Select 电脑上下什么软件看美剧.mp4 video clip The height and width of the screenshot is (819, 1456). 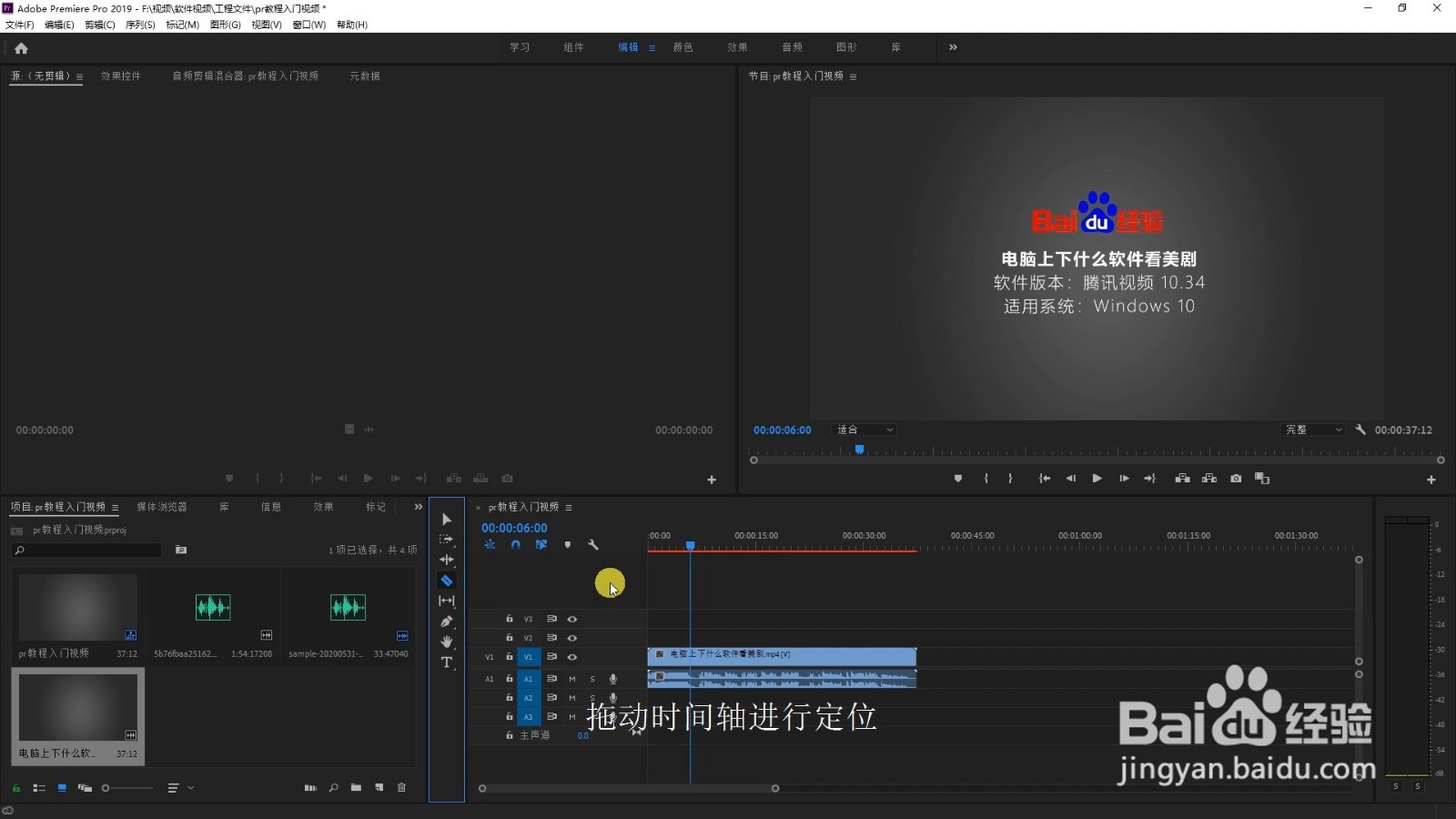[782, 657]
